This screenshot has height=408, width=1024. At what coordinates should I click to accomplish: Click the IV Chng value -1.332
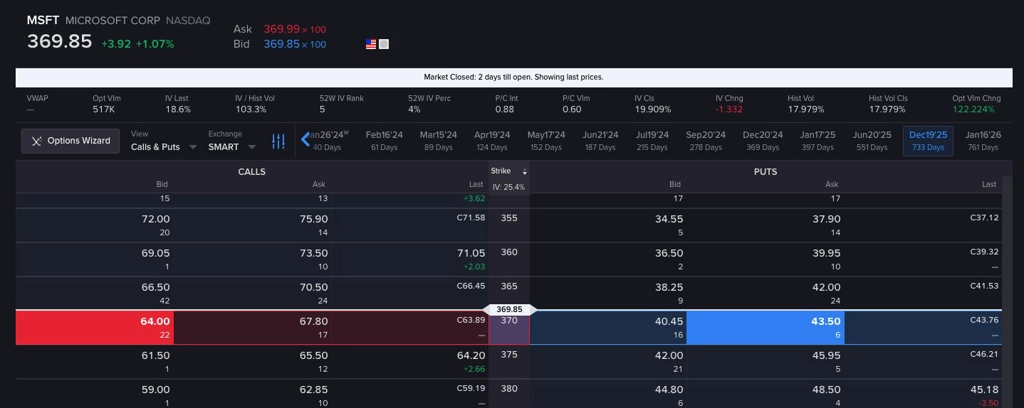pos(729,109)
